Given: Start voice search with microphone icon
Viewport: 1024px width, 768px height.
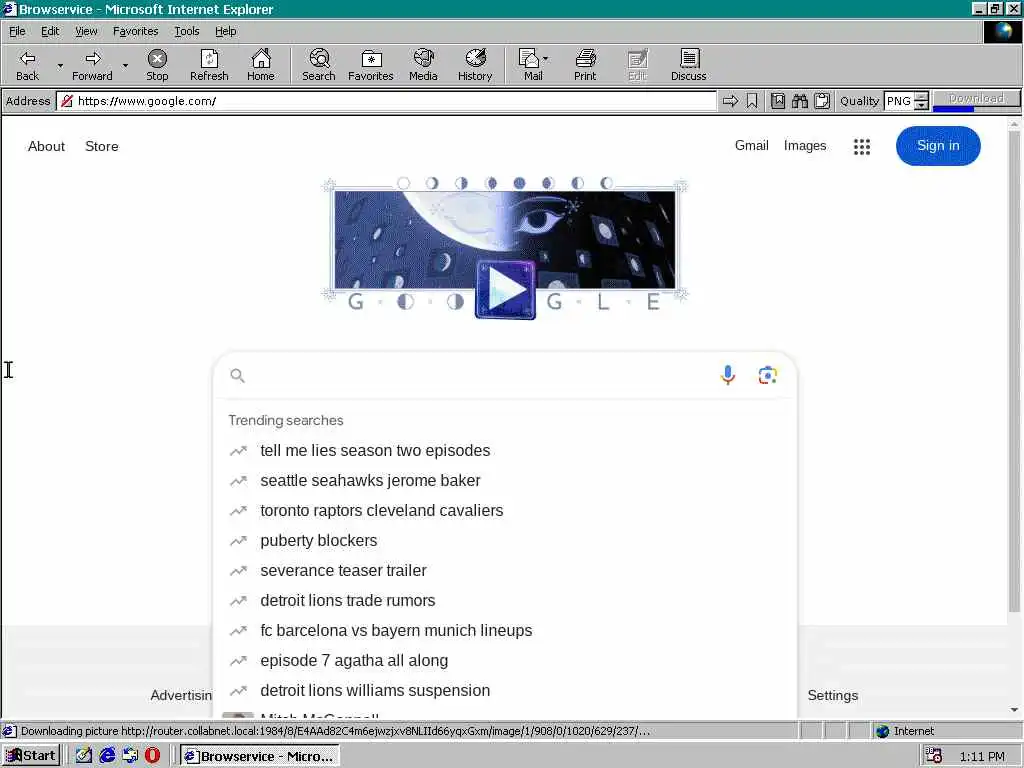Looking at the screenshot, I should pyautogui.click(x=728, y=375).
